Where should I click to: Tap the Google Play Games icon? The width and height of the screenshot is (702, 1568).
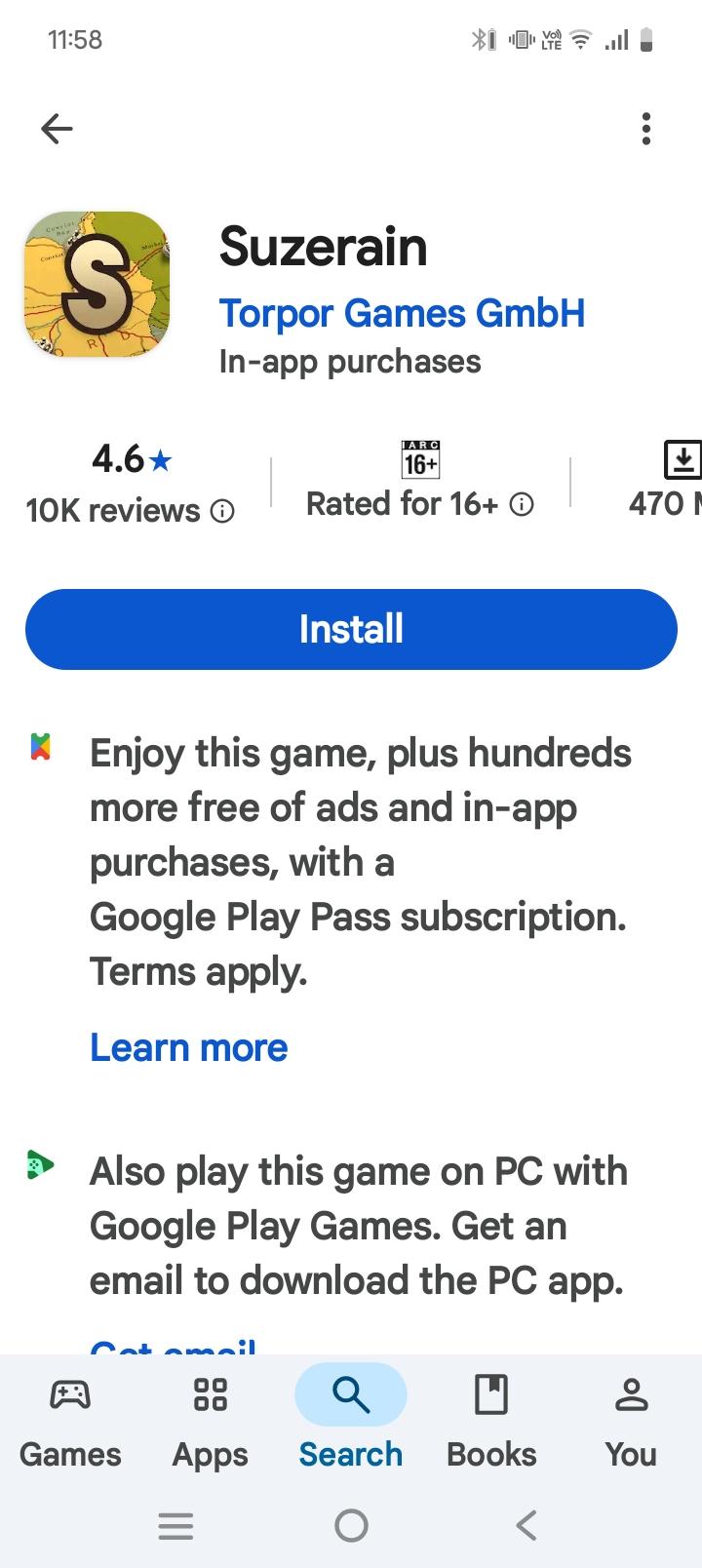(x=40, y=1165)
